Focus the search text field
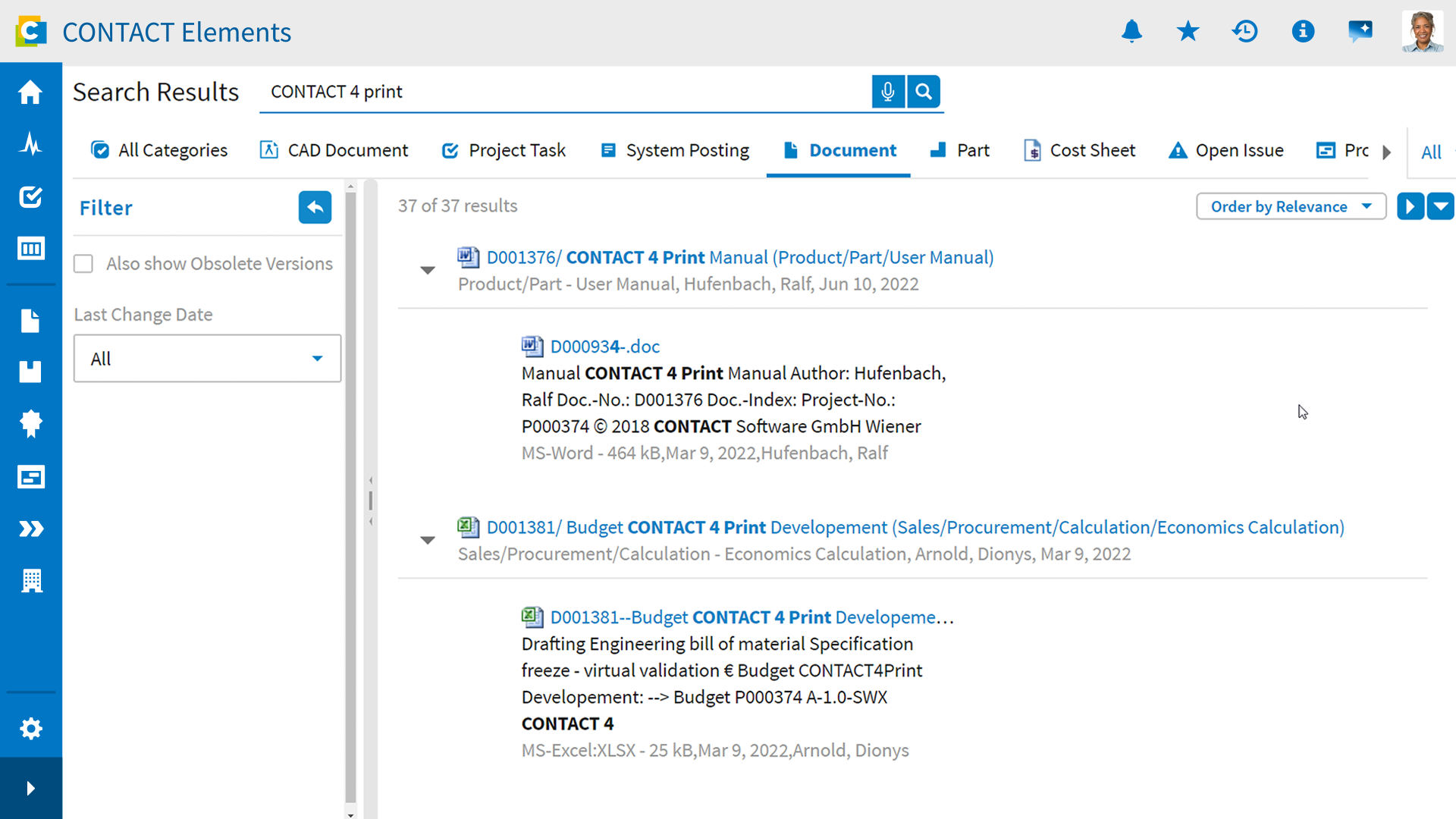The image size is (1456, 819). [x=565, y=92]
